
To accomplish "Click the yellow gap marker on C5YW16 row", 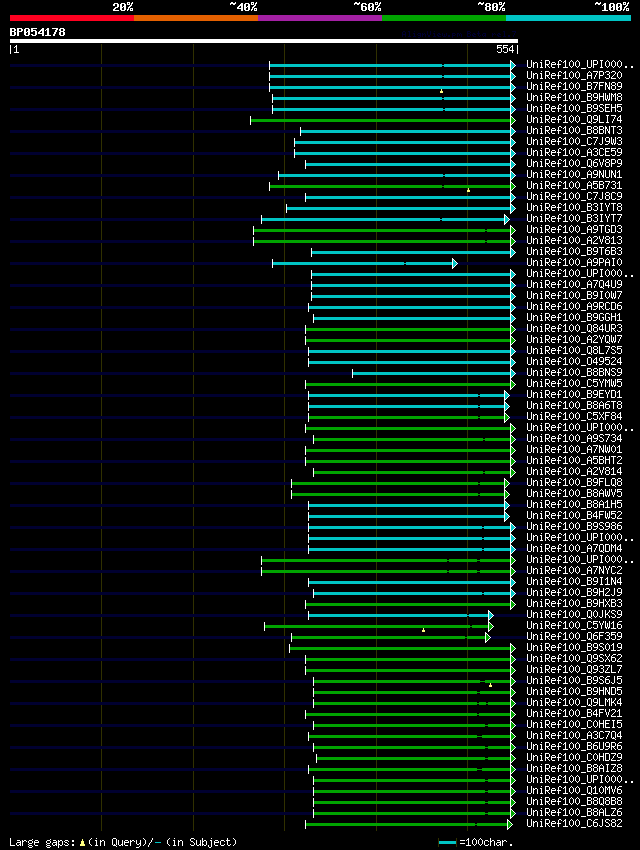I will 423,630.
